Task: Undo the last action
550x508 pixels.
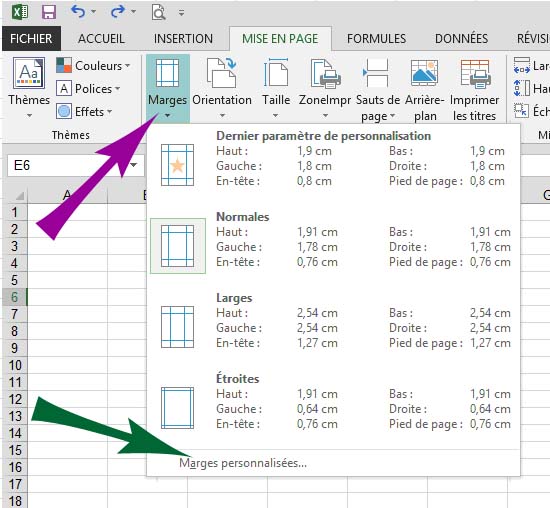Action: pyautogui.click(x=78, y=12)
